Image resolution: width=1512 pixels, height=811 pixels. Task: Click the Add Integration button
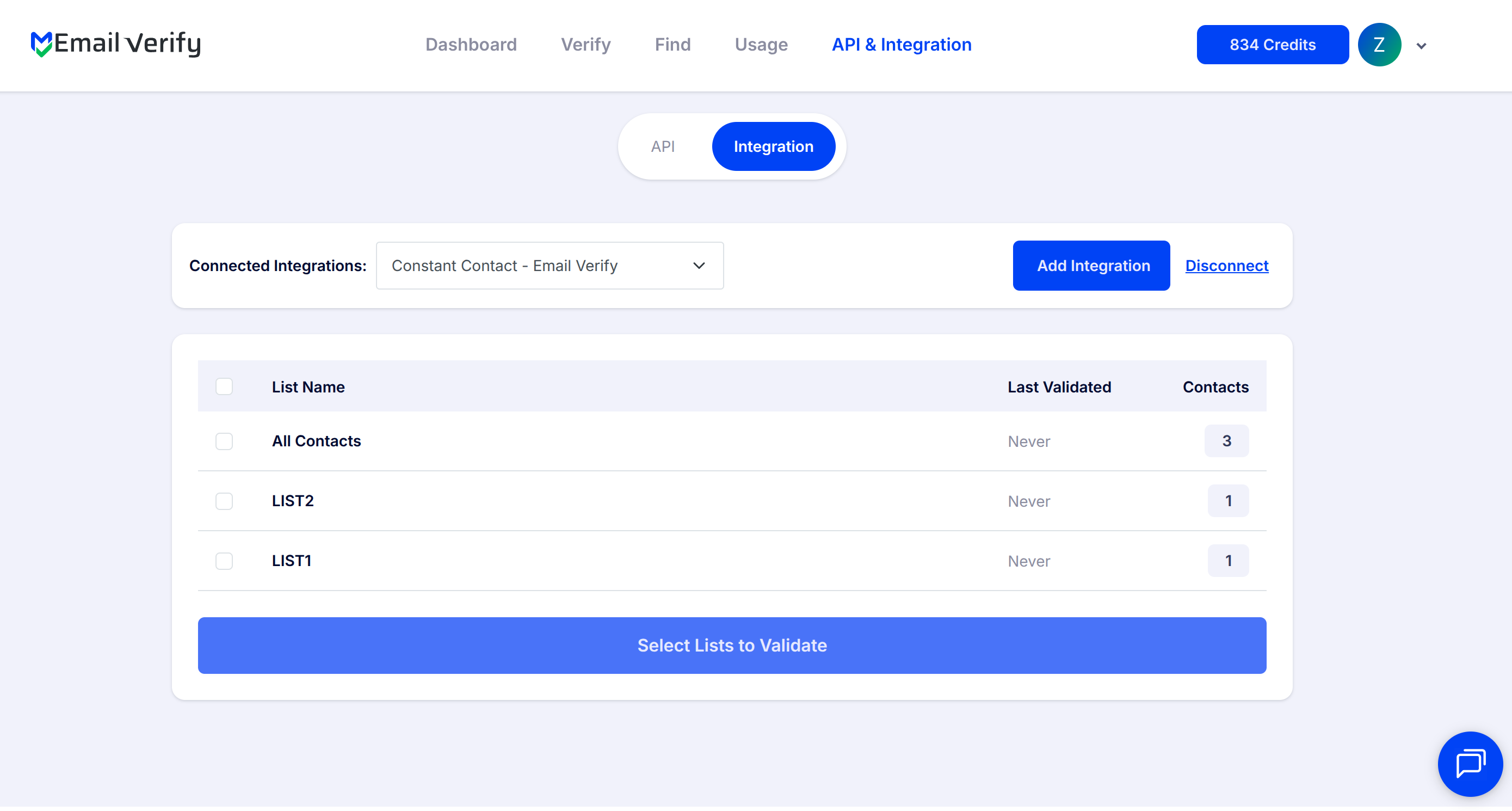coord(1091,266)
